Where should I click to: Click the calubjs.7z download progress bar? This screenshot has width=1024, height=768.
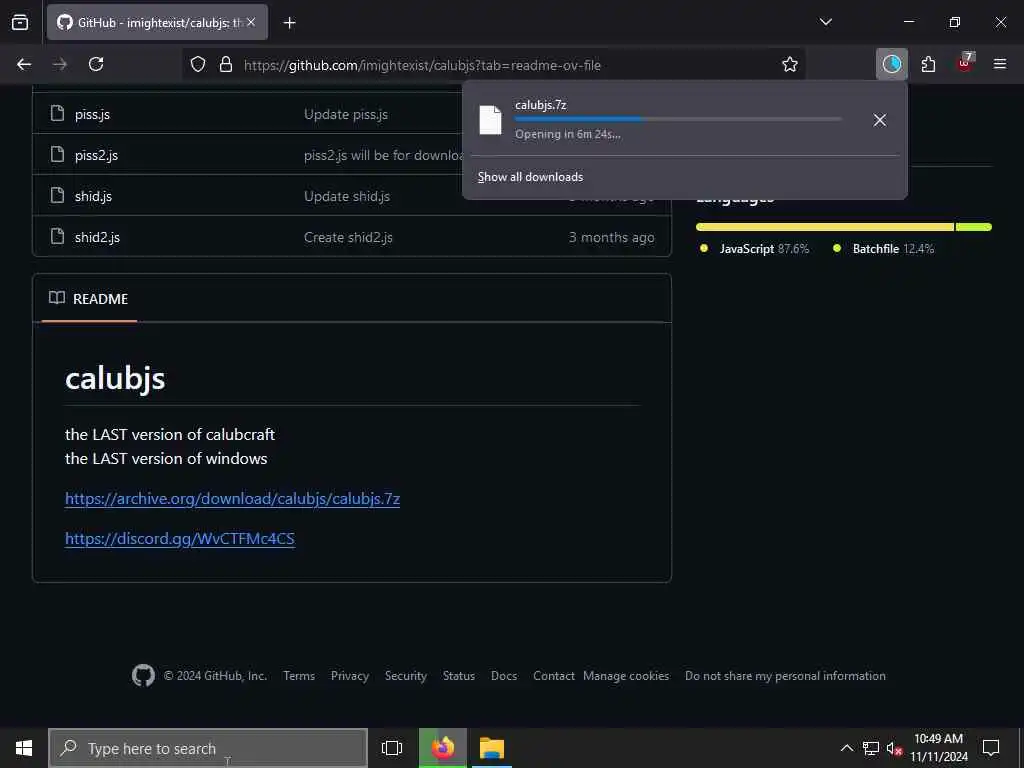coord(678,119)
